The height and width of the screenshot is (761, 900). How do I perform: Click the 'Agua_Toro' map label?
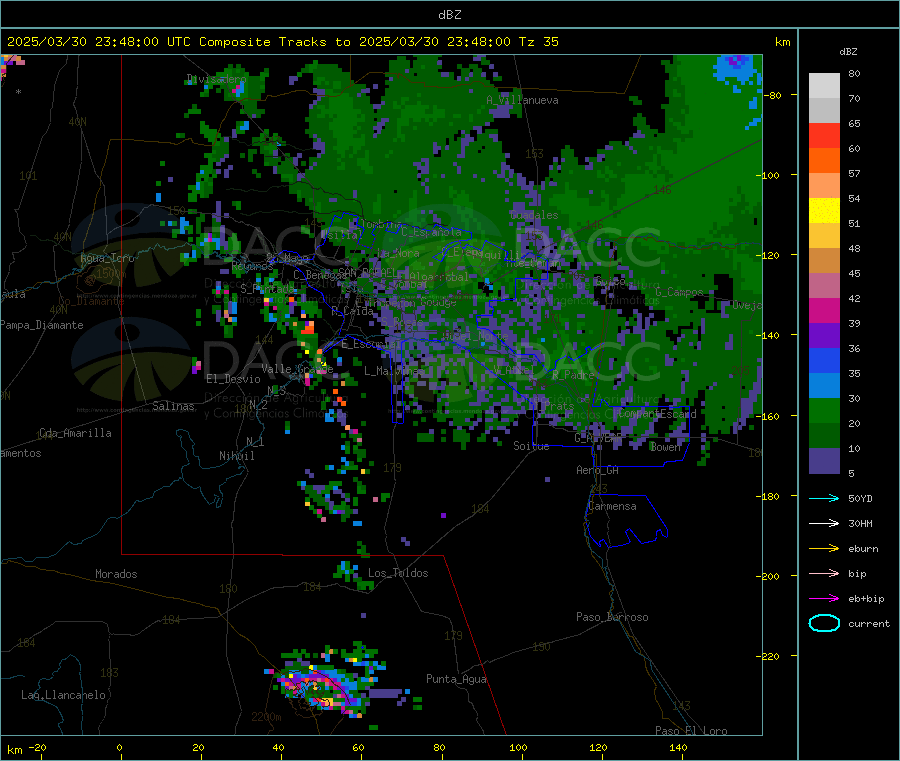pyautogui.click(x=107, y=258)
